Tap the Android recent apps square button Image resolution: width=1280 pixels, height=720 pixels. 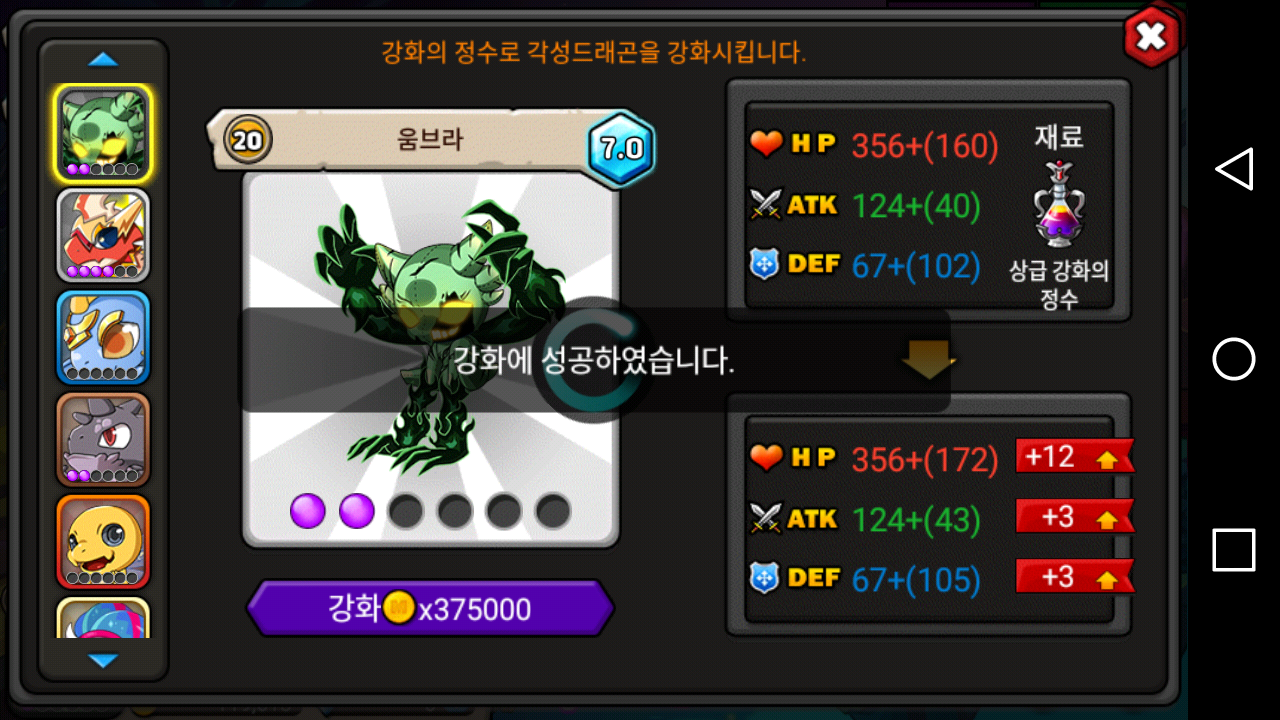pos(1234,550)
